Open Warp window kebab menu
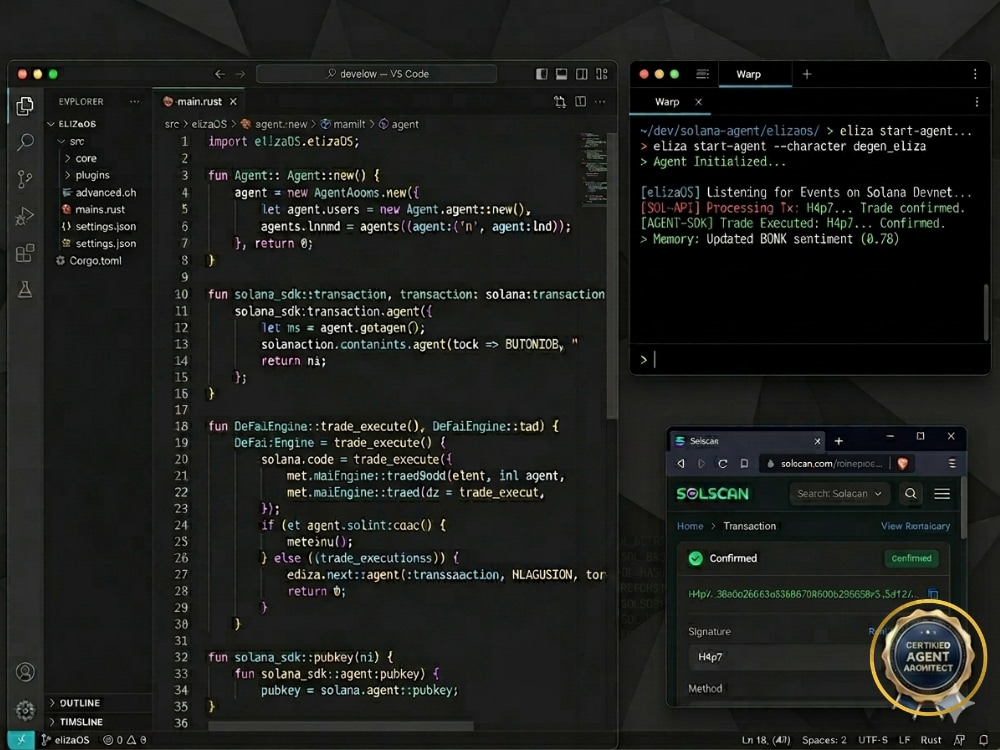This screenshot has height=750, width=1000. point(975,74)
